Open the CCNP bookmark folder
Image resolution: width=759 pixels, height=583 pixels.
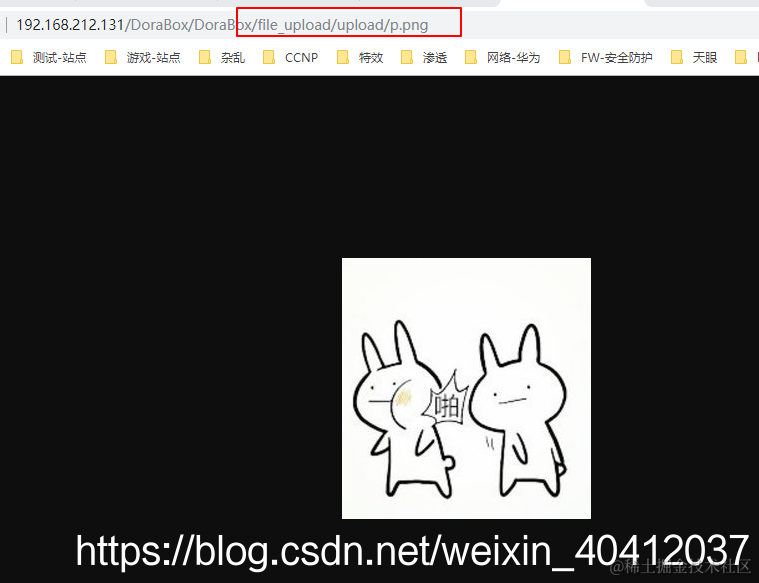290,58
